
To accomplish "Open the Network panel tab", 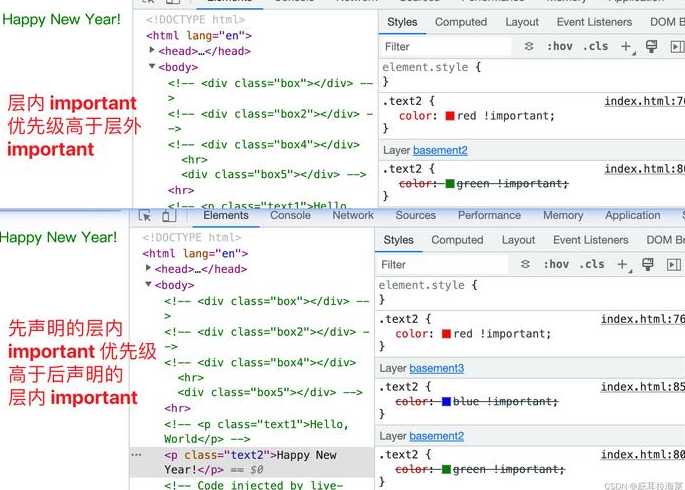I will (353, 215).
